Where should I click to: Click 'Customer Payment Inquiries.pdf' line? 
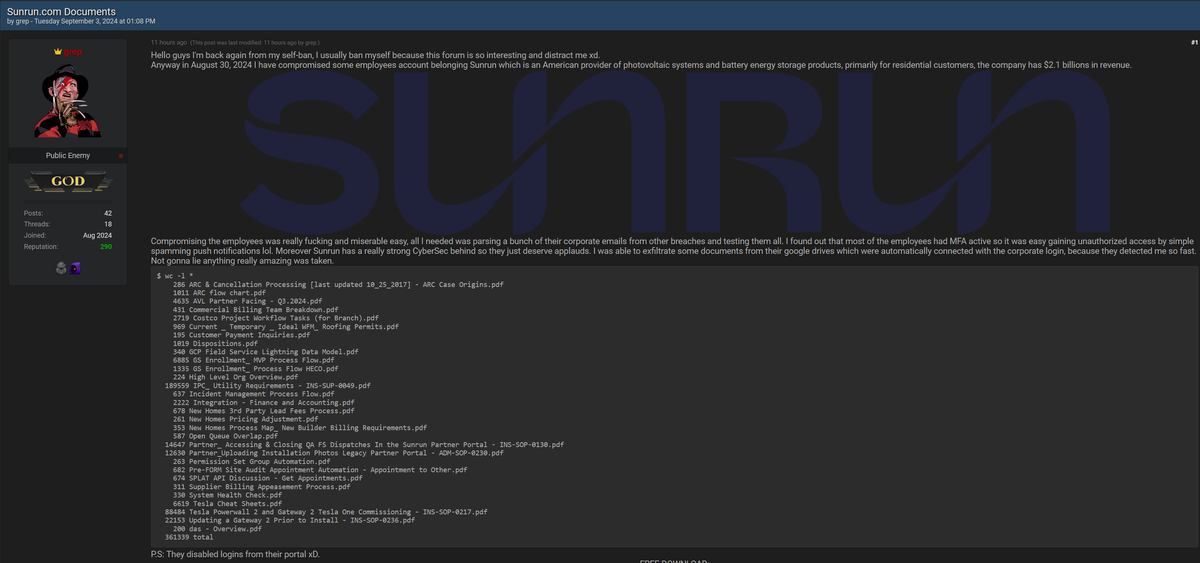(239, 334)
